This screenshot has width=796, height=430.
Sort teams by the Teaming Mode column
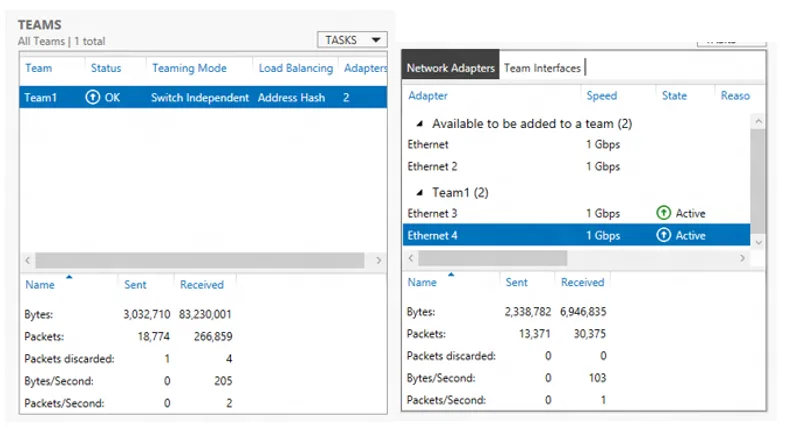189,68
